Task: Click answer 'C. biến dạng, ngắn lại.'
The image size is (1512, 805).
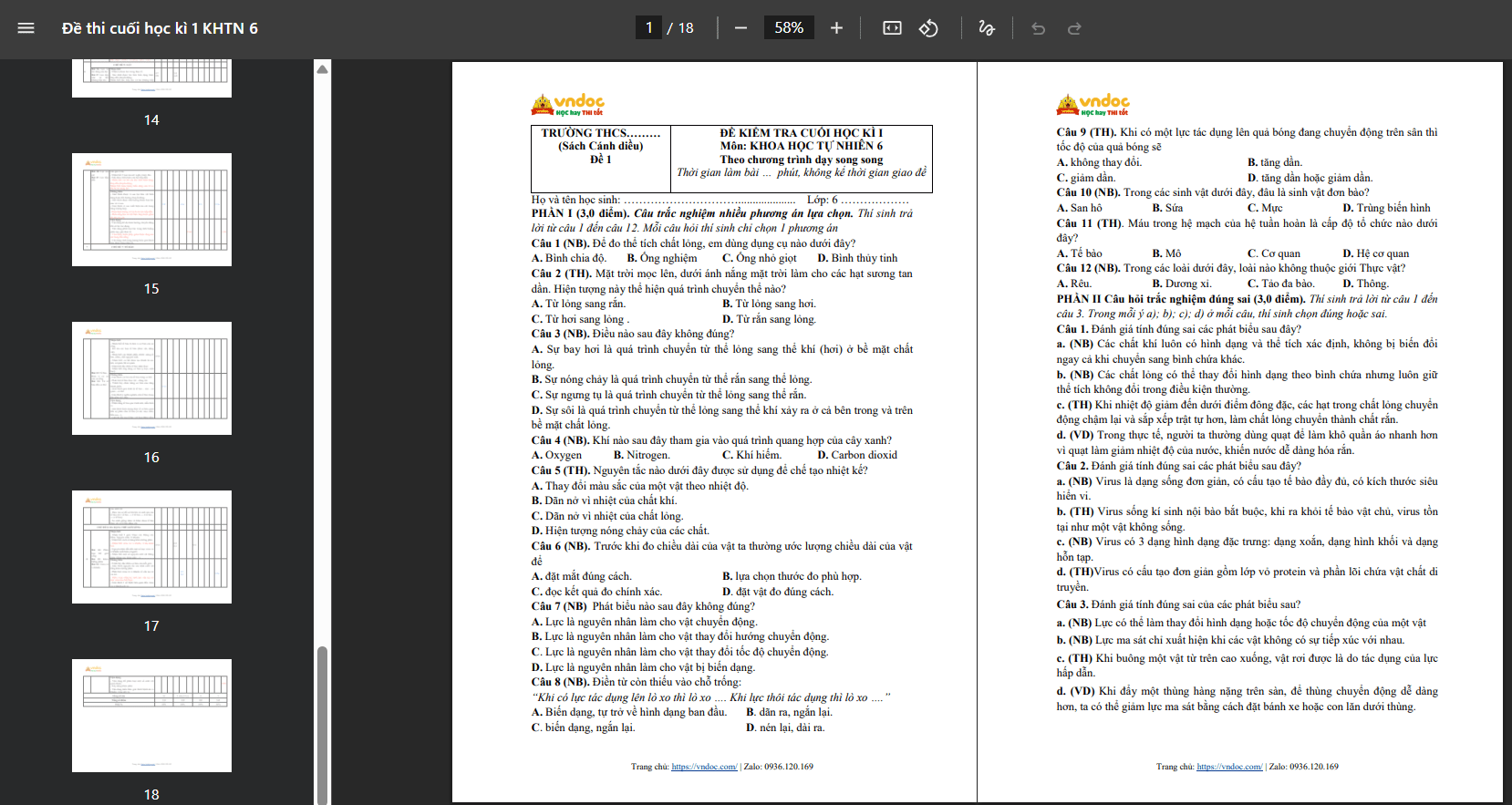Action: tap(584, 728)
